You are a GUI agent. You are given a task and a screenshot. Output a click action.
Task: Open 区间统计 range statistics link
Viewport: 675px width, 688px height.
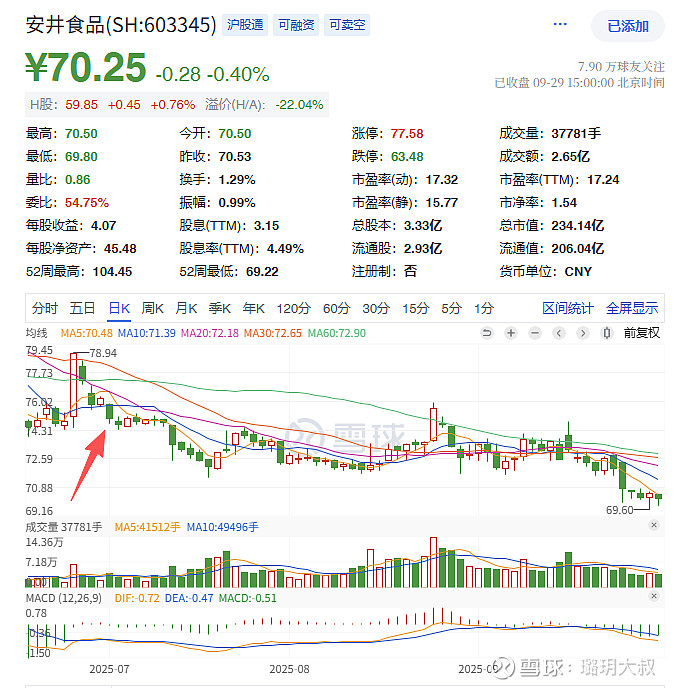(x=567, y=308)
